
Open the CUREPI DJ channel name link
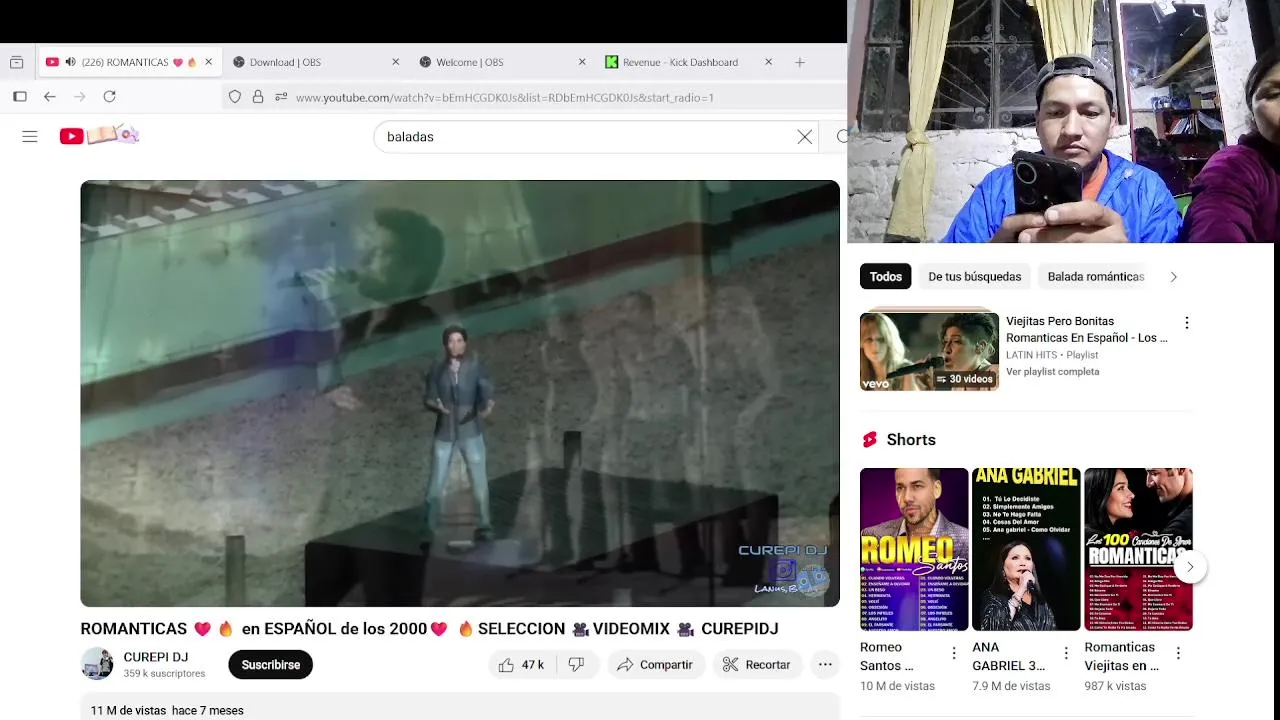(156, 657)
